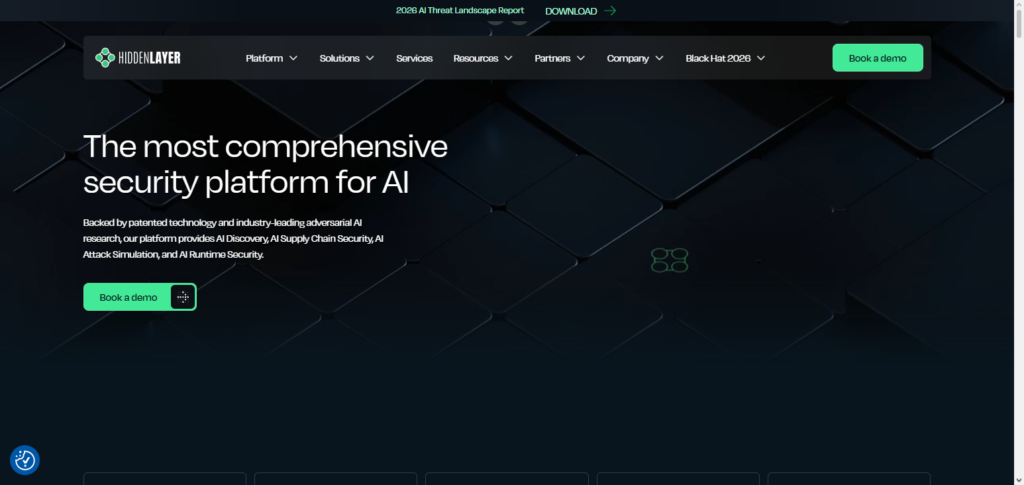The height and width of the screenshot is (485, 1024).
Task: Open the cookie consent preferences icon
Action: (25, 460)
